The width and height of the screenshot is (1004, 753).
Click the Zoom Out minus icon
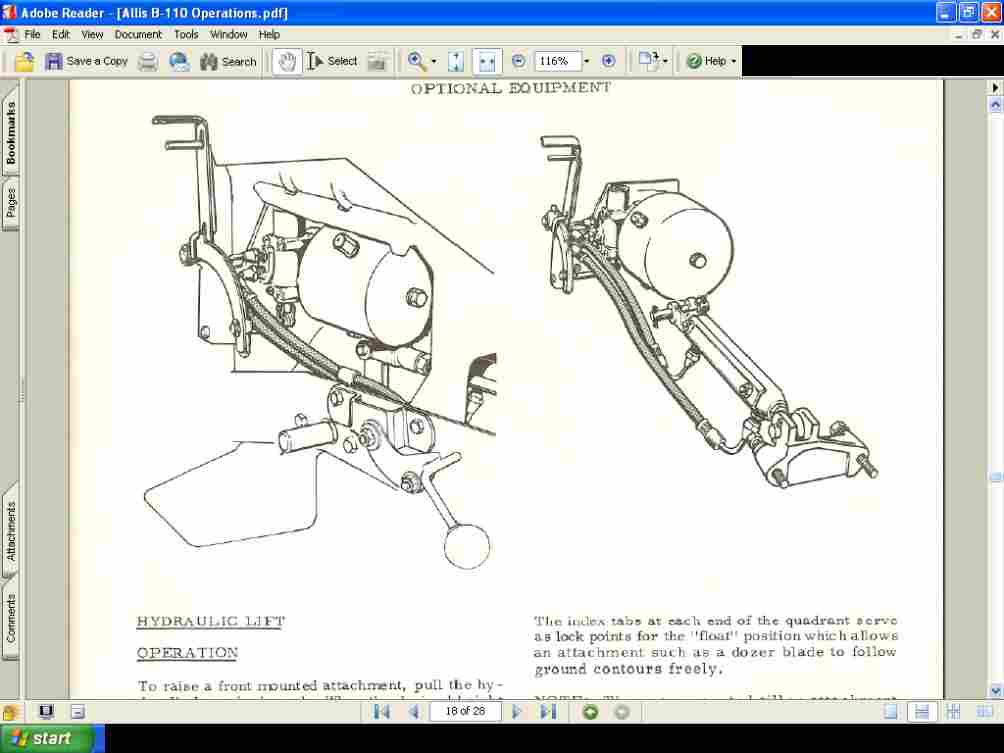519,61
